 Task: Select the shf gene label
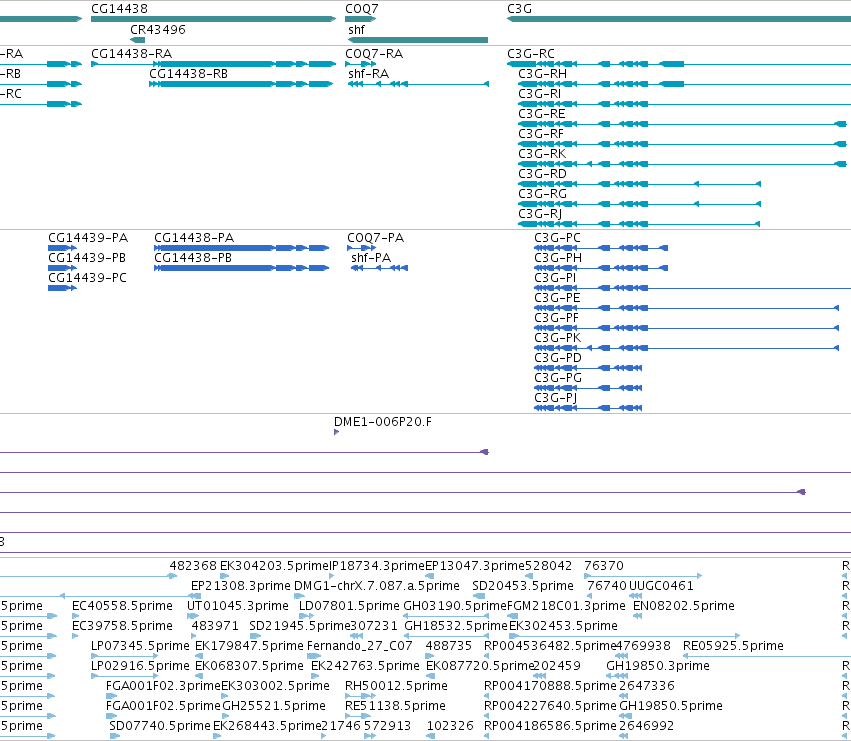(357, 29)
